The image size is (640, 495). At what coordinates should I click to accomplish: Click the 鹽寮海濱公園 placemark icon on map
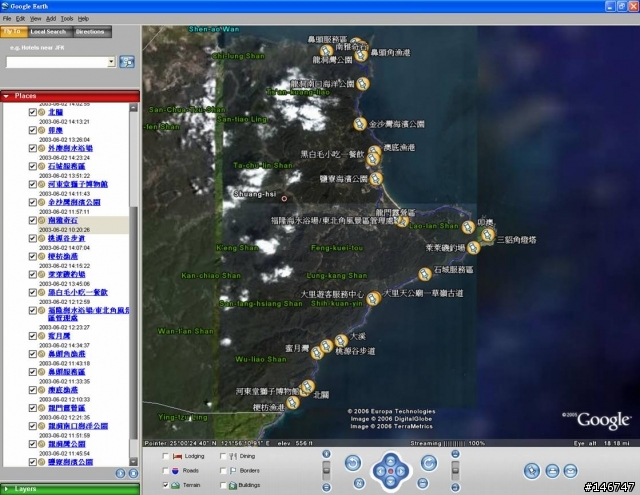tap(376, 178)
